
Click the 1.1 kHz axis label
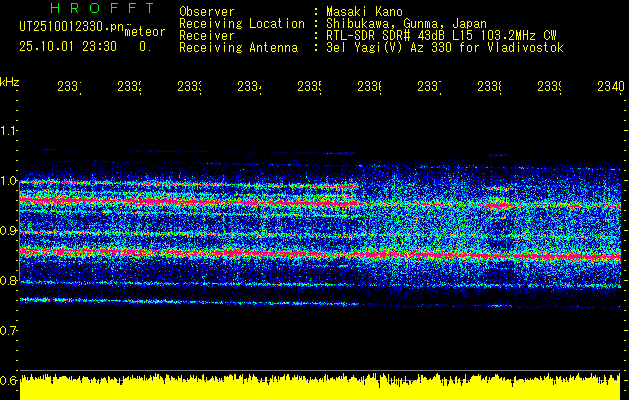[8, 130]
